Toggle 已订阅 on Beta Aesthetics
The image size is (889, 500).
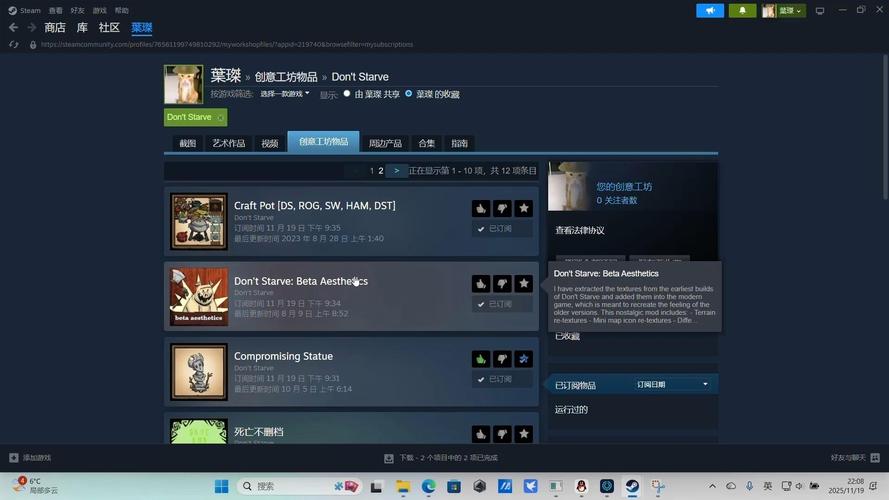coord(502,304)
